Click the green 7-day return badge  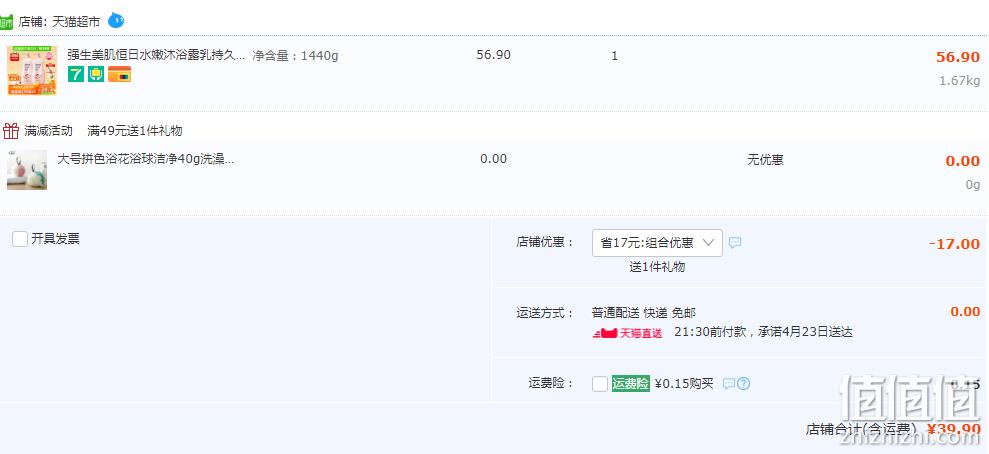tap(76, 74)
